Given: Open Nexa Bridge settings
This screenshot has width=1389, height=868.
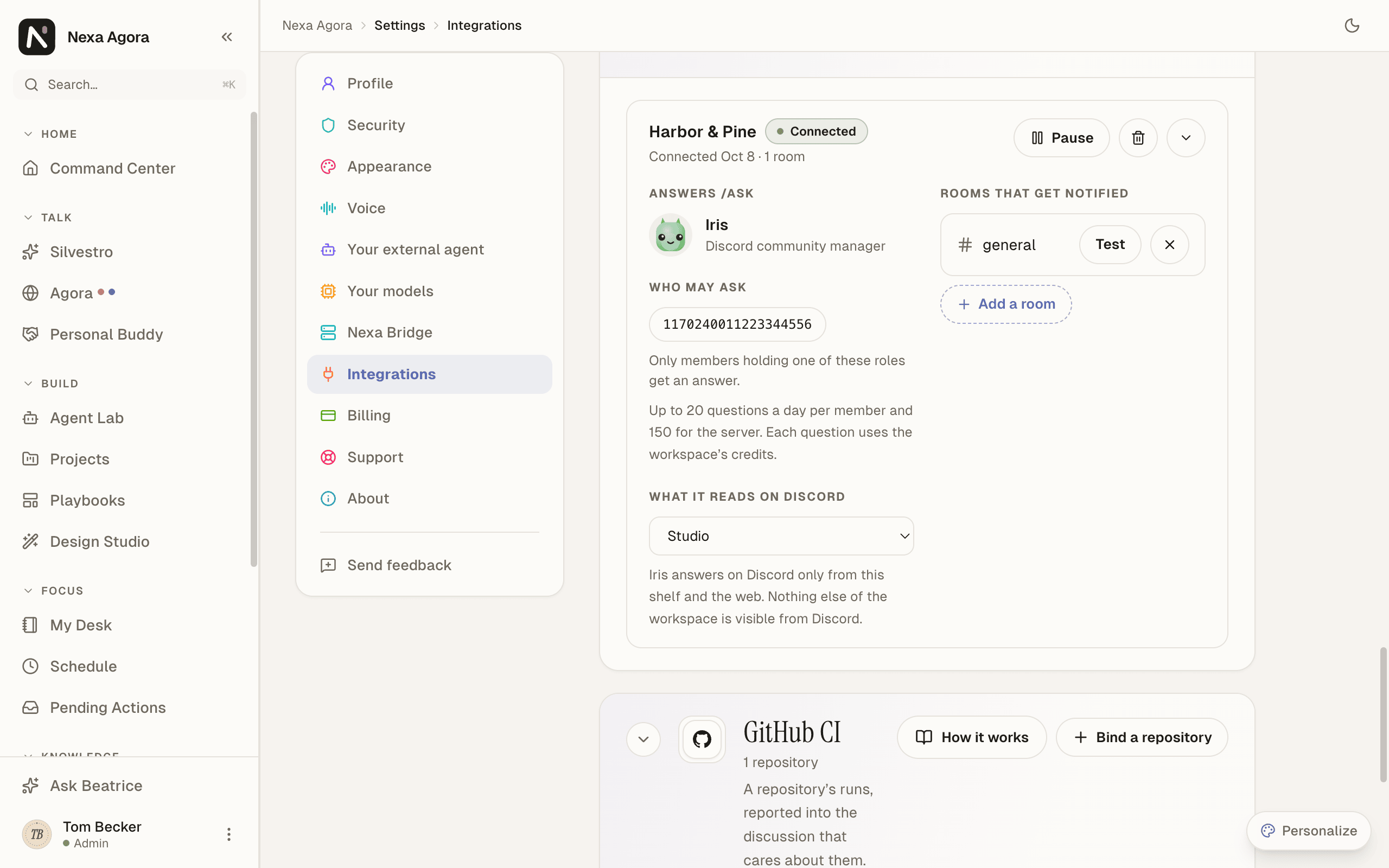Looking at the screenshot, I should click(x=429, y=333).
